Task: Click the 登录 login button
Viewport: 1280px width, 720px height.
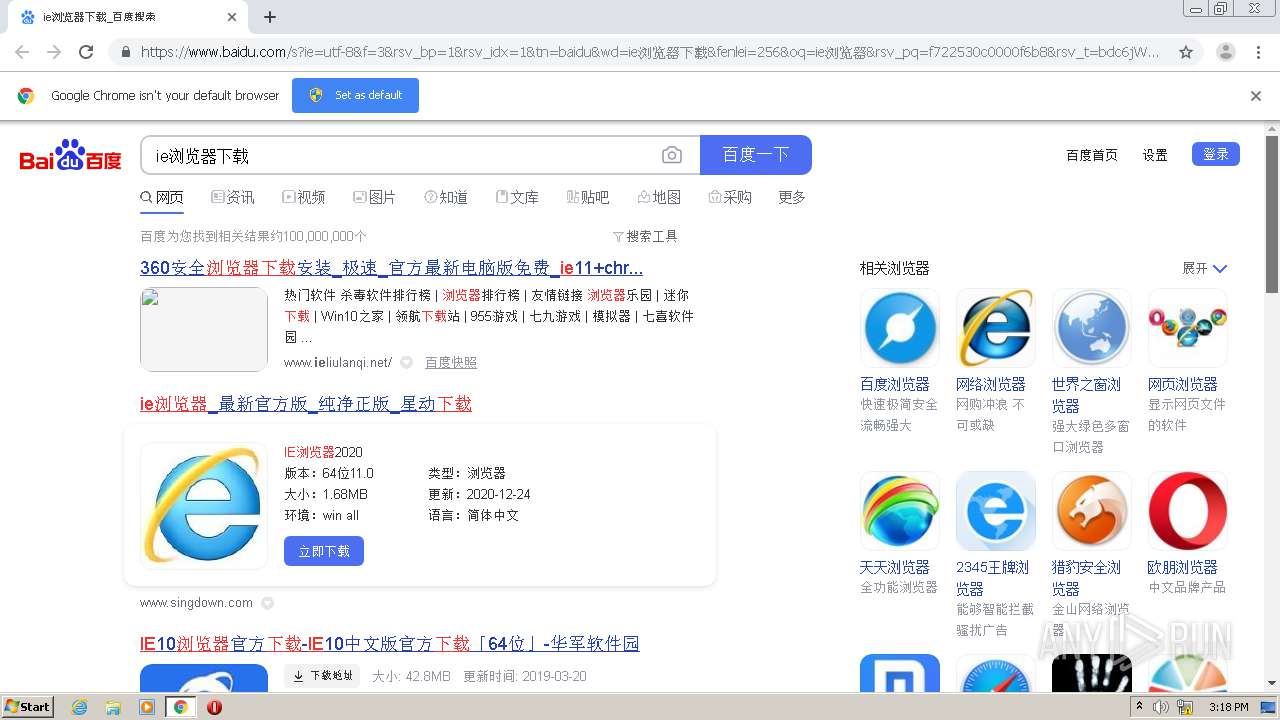Action: click(1216, 154)
